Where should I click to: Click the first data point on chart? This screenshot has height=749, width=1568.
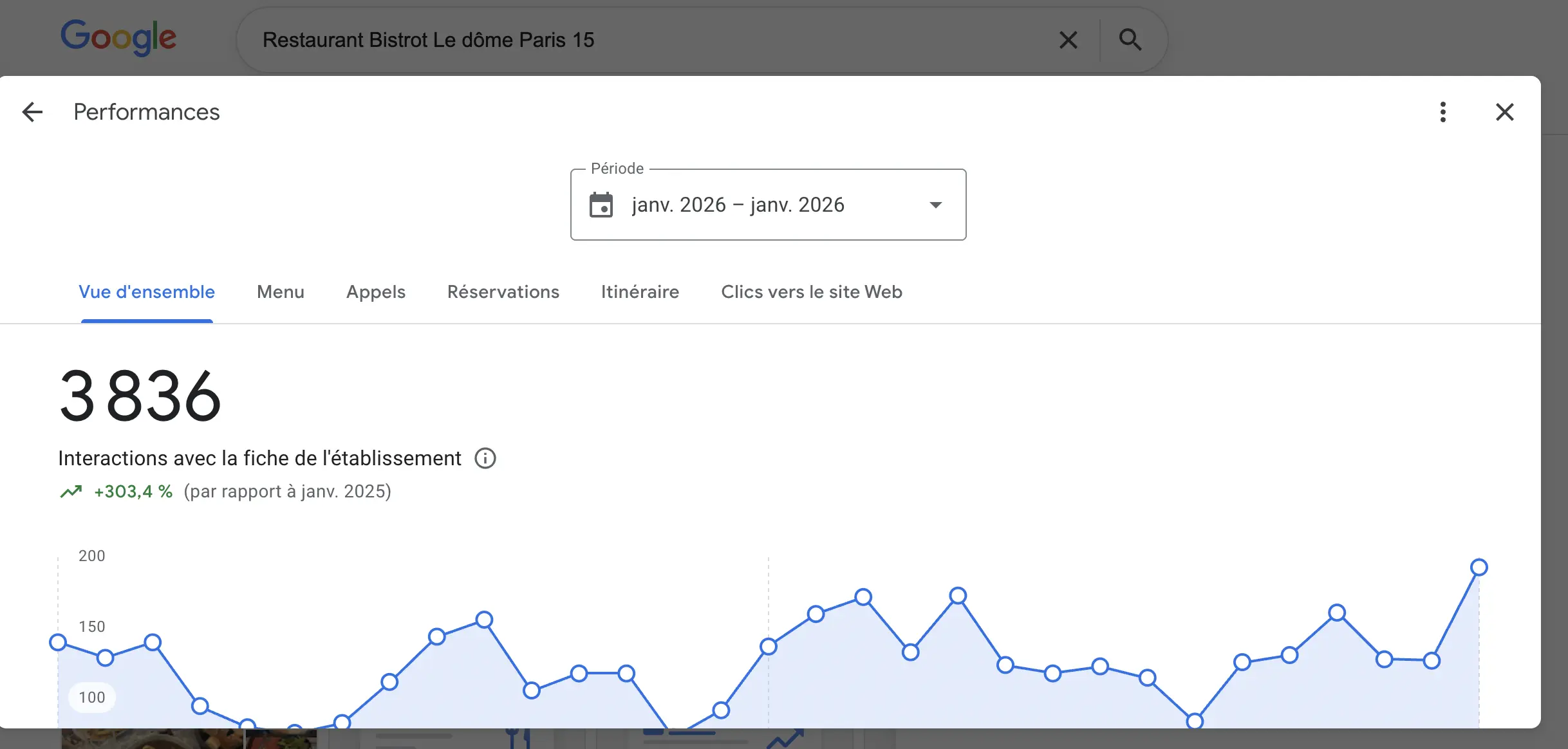58,642
